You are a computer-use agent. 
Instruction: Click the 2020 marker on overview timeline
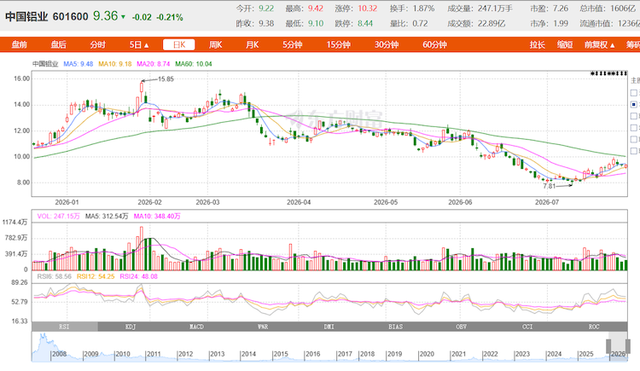[427, 354]
